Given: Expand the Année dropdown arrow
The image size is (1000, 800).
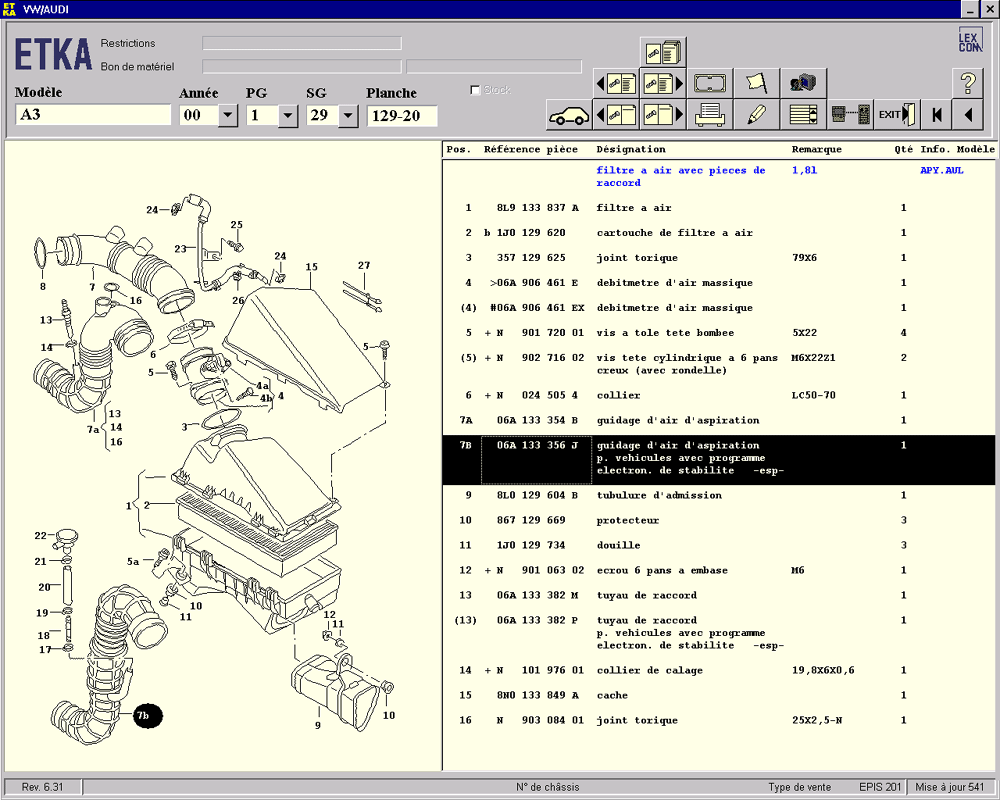Looking at the screenshot, I should click(x=227, y=116).
